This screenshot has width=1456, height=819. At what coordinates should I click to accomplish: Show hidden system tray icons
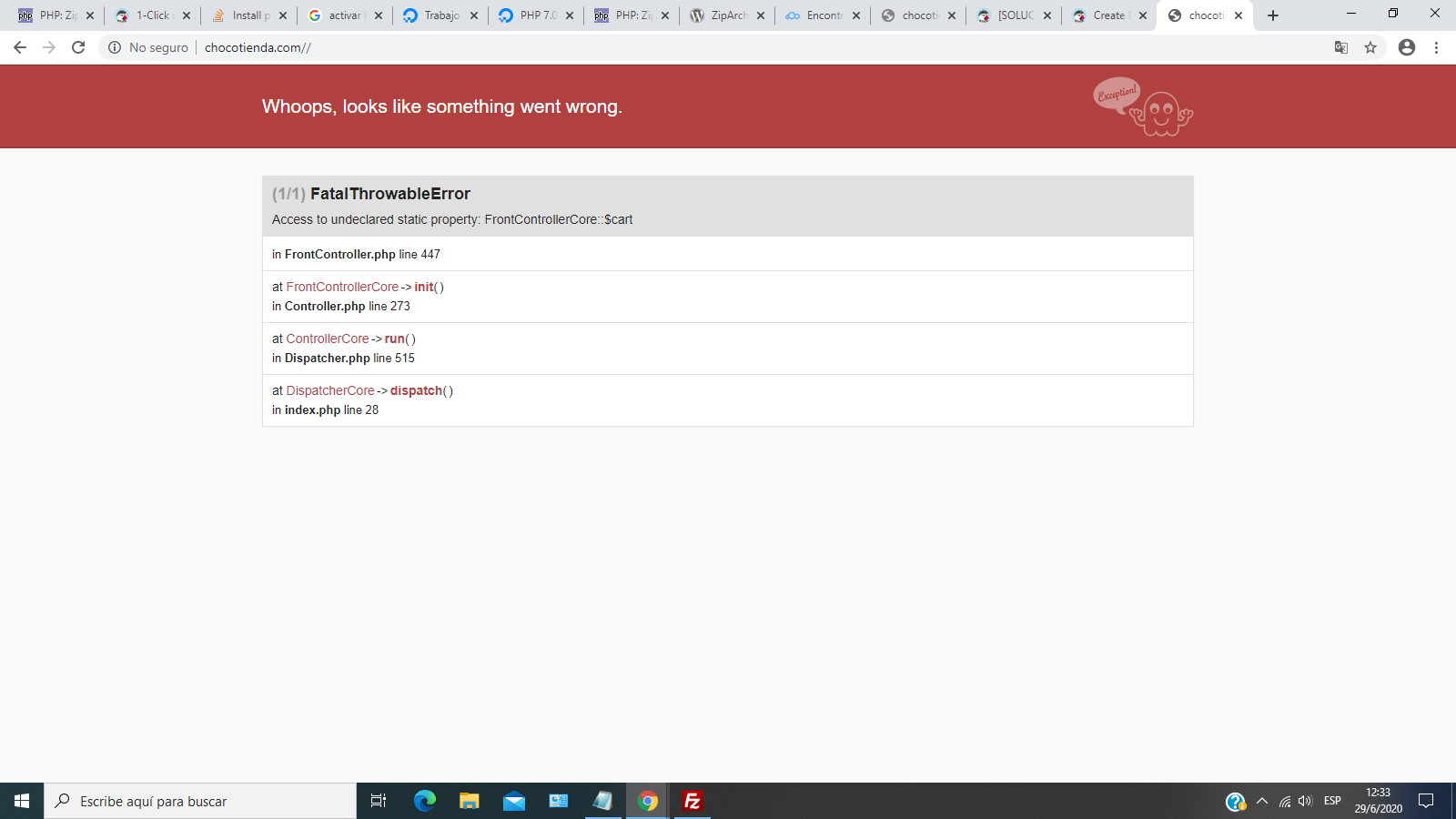click(x=1261, y=801)
